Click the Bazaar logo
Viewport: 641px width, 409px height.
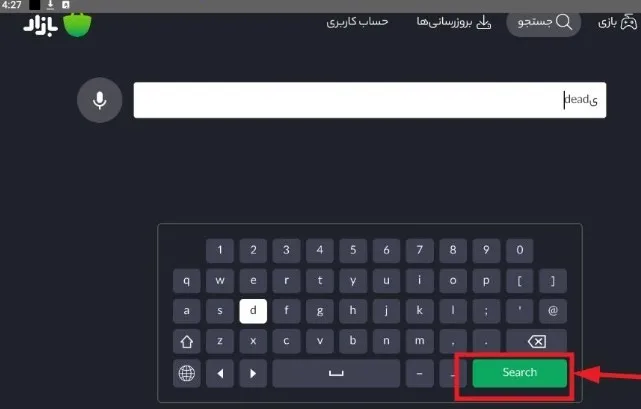[58, 25]
